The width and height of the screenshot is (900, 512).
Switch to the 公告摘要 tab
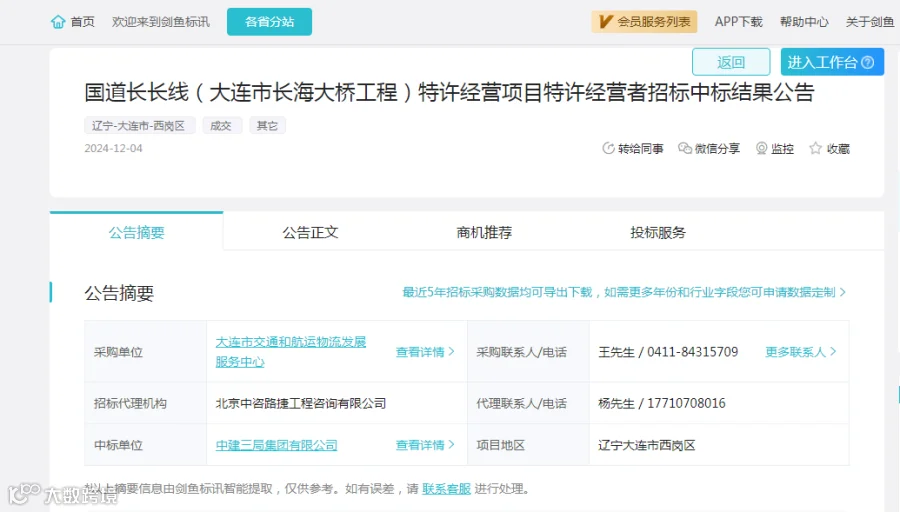(137, 232)
